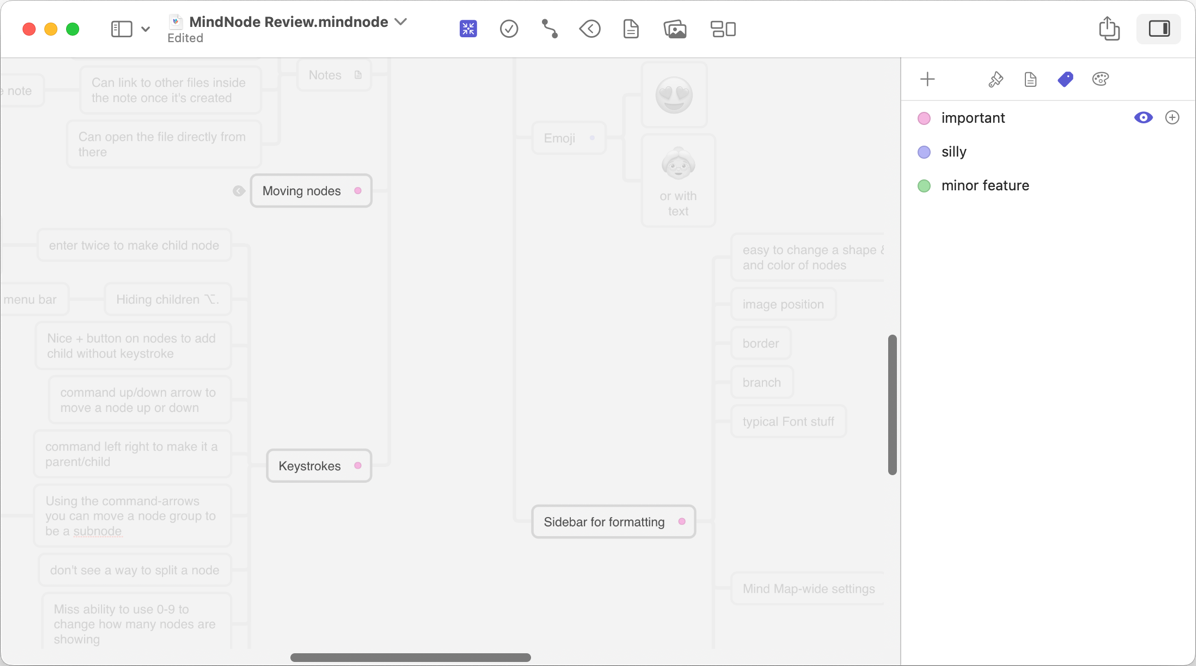Open the MindNode Review.mindnode title dropdown

(x=401, y=22)
